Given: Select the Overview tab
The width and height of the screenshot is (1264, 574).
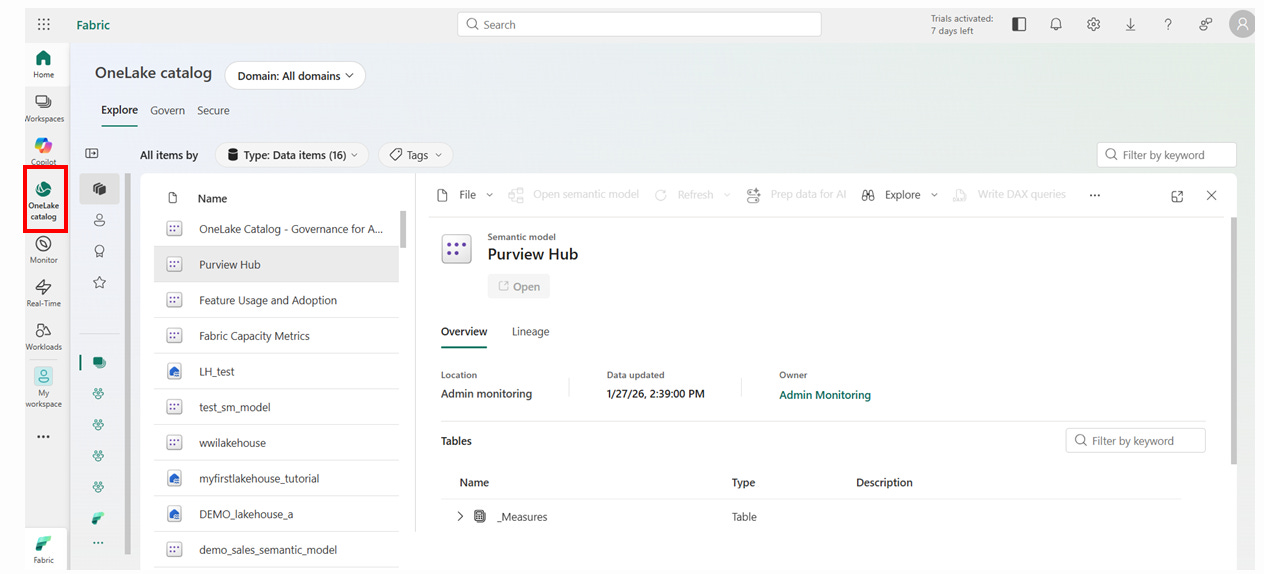Looking at the screenshot, I should point(464,332).
